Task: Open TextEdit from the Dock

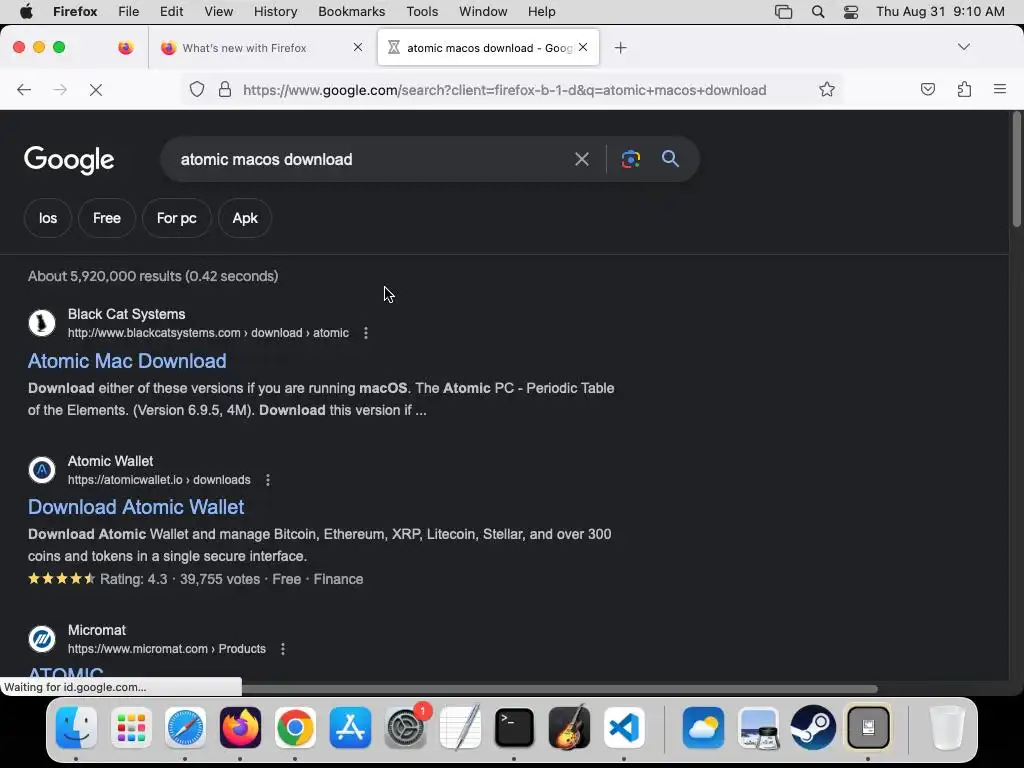Action: (460, 727)
